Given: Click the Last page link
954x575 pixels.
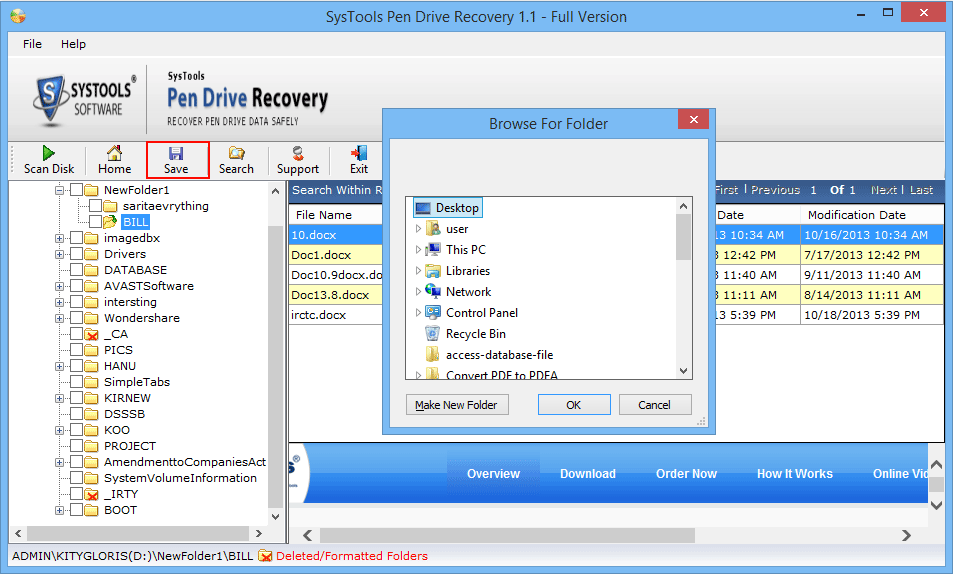Looking at the screenshot, I should [x=921, y=190].
